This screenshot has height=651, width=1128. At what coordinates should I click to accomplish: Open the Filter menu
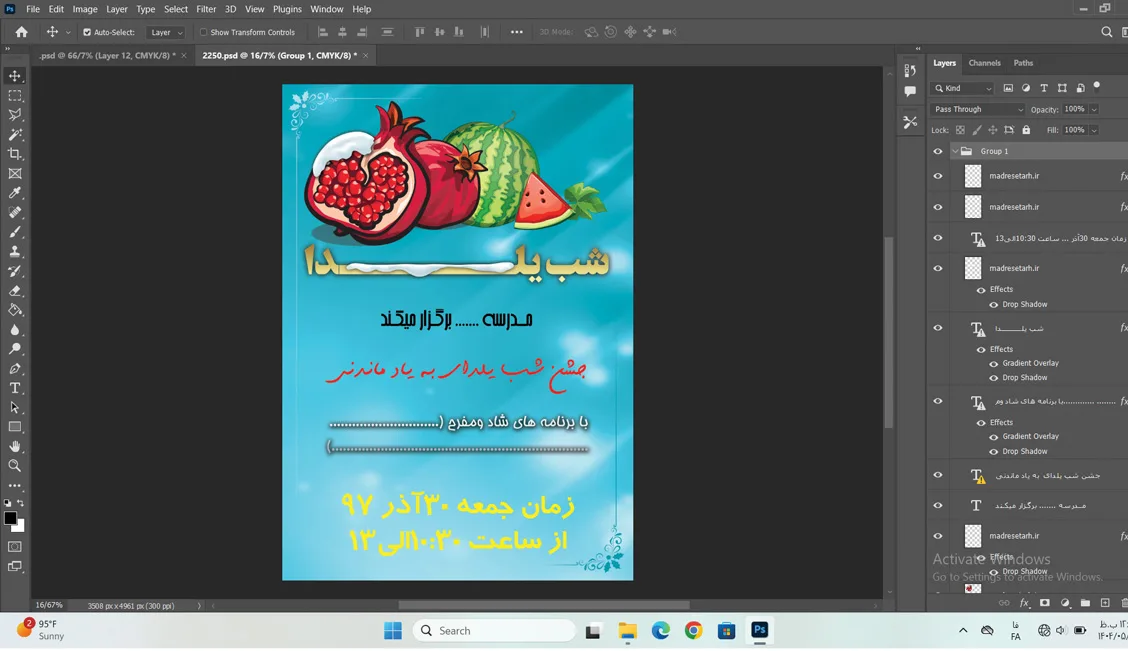[x=206, y=9]
